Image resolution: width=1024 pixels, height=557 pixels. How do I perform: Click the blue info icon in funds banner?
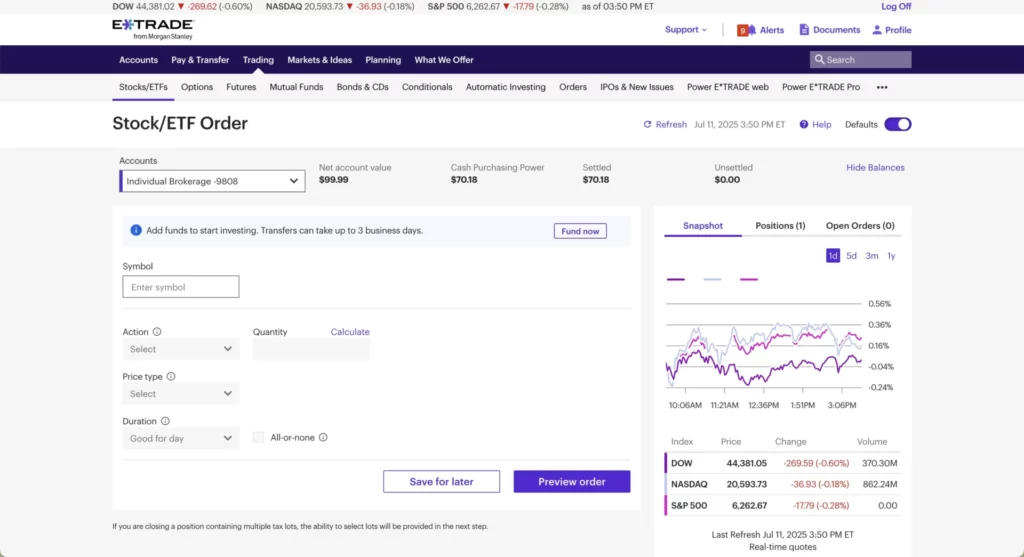[136, 231]
